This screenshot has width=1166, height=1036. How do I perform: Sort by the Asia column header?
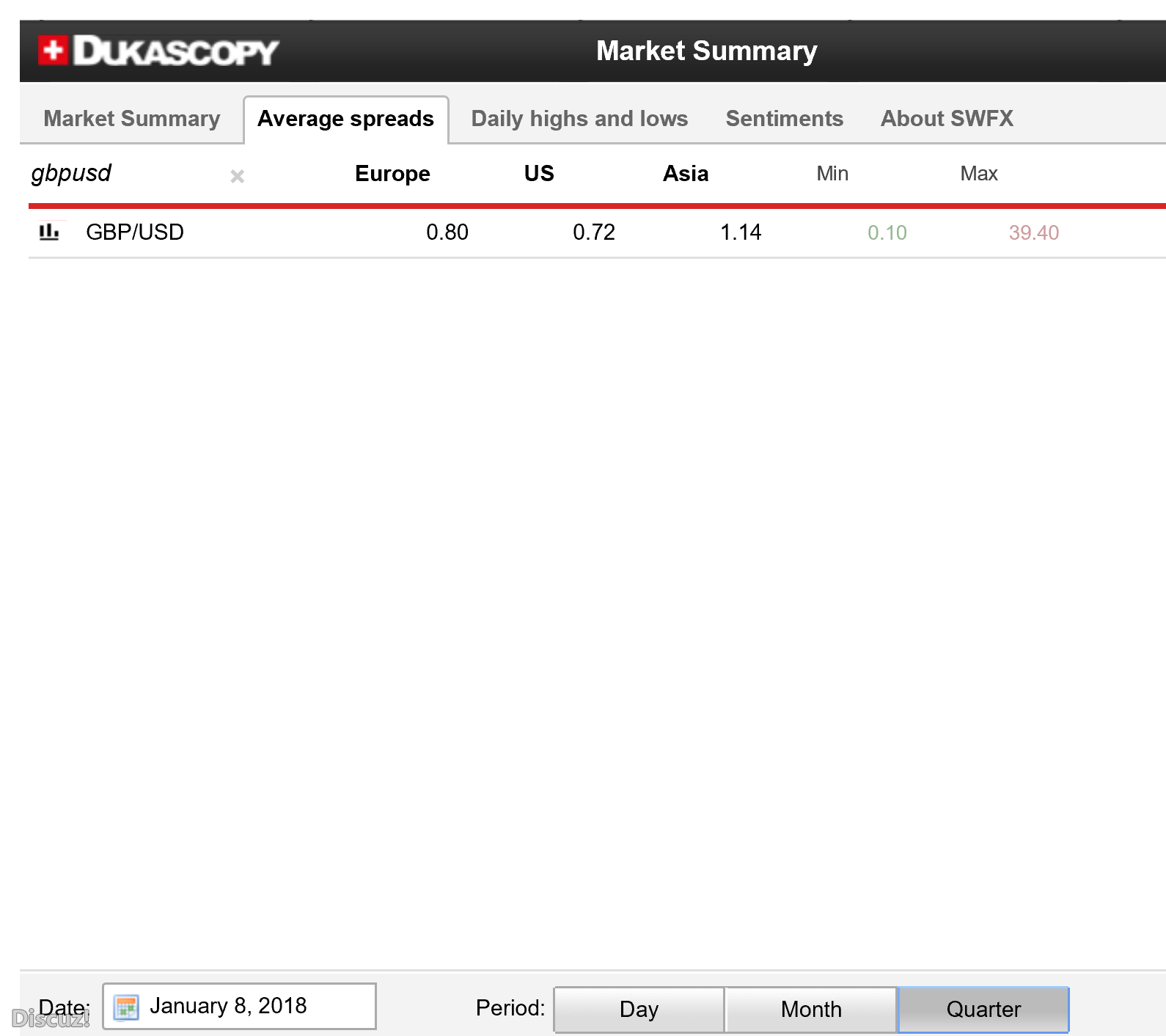(x=686, y=174)
